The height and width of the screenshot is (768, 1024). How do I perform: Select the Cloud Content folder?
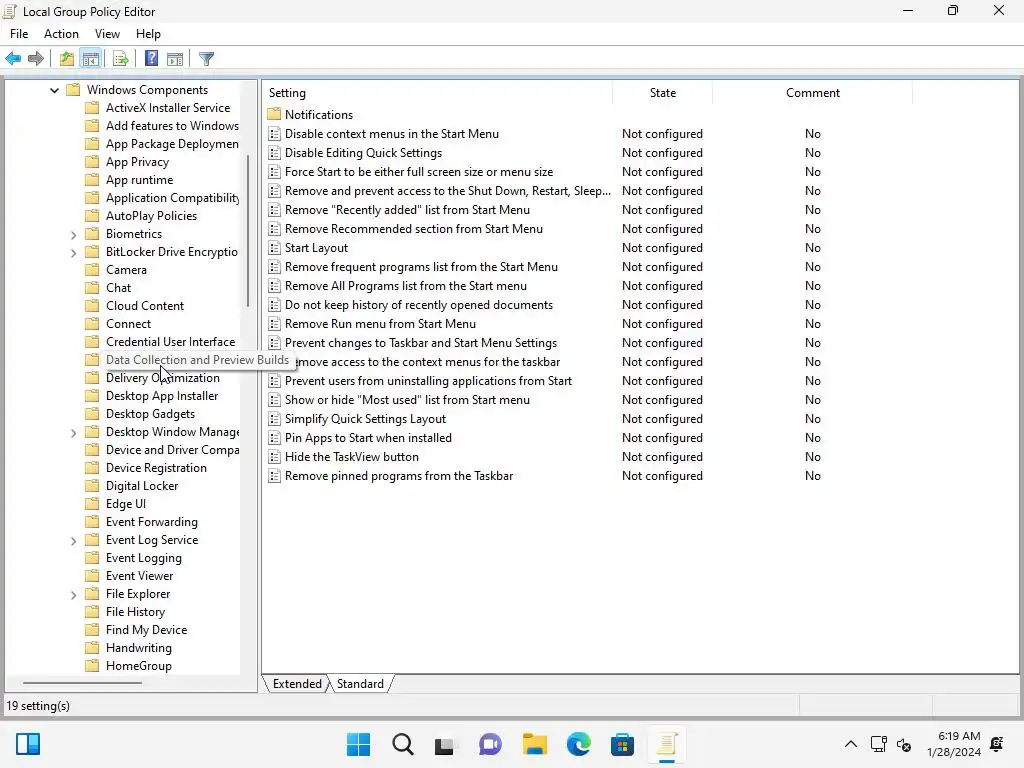[x=145, y=306]
